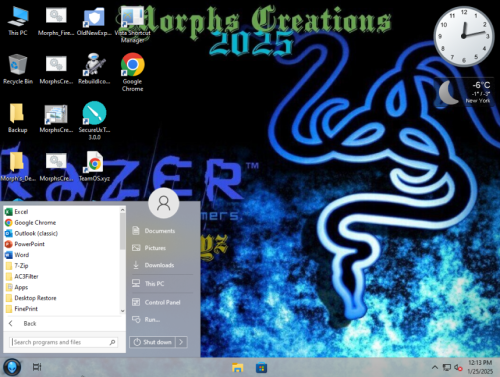
Task: Open the This PC desktop icon
Action: tap(18, 20)
